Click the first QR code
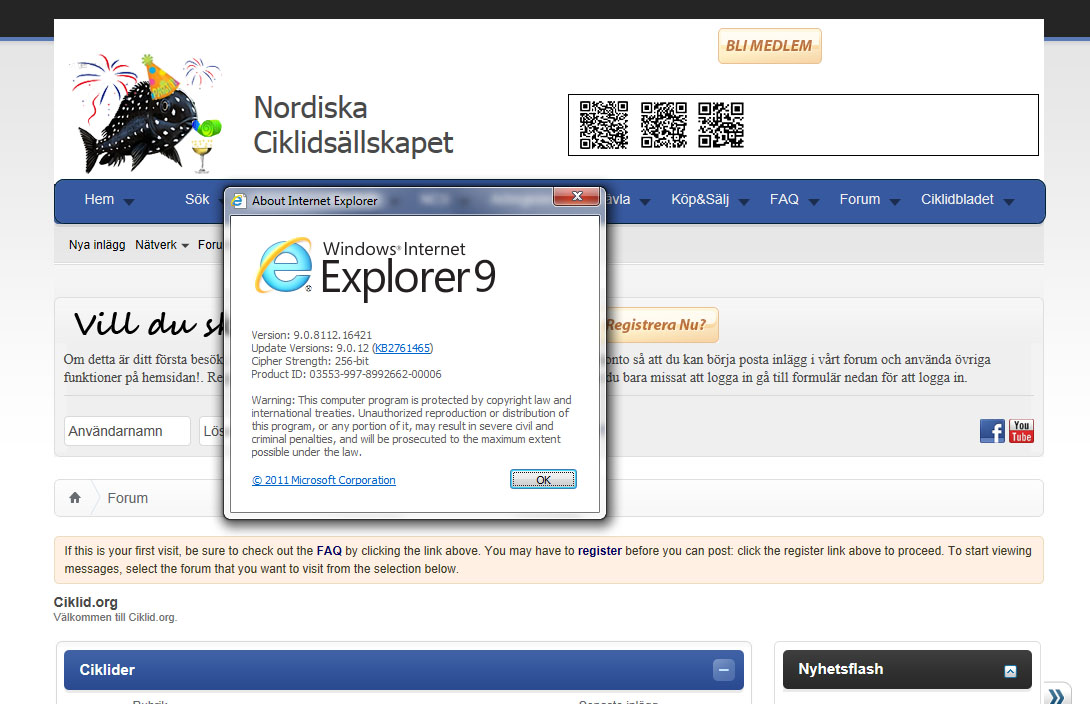This screenshot has height=704, width=1090. click(603, 125)
